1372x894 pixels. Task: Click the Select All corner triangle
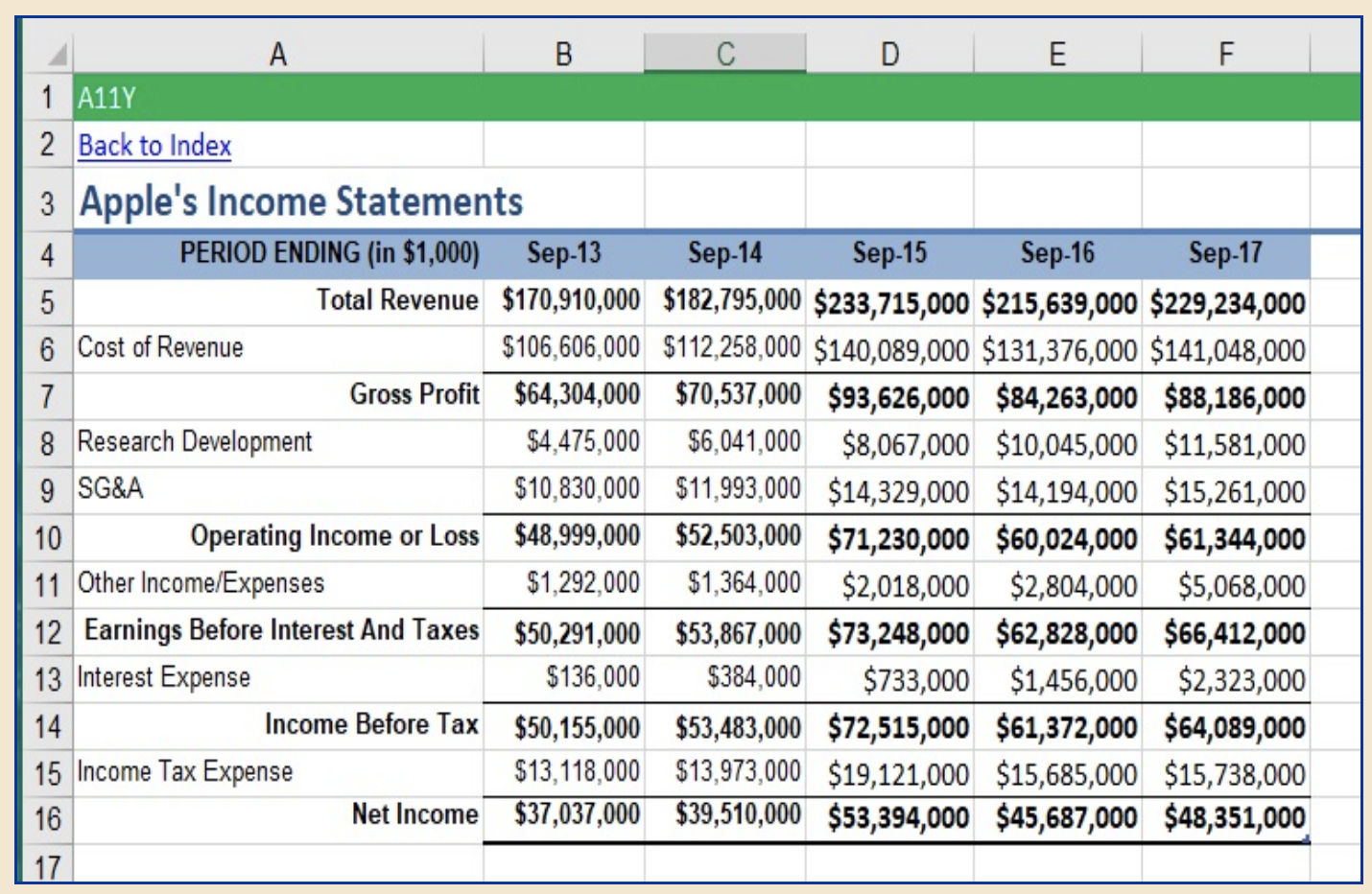click(59, 55)
